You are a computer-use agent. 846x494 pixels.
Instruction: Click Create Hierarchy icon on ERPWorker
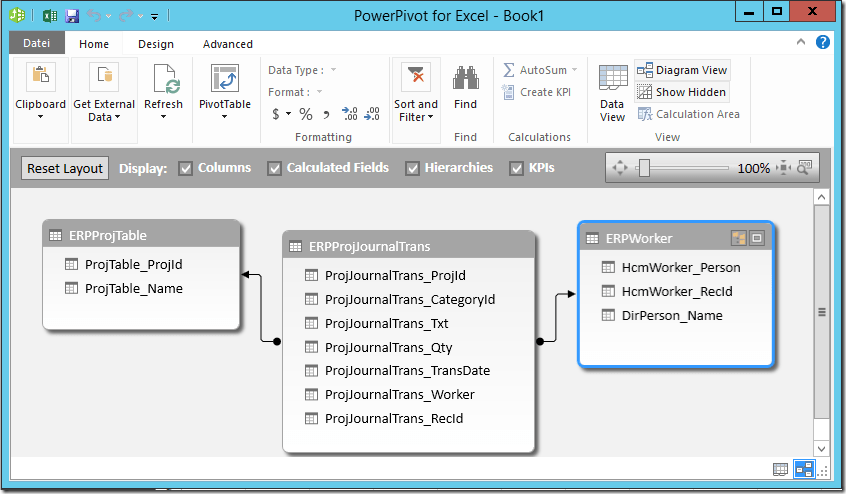tap(738, 238)
